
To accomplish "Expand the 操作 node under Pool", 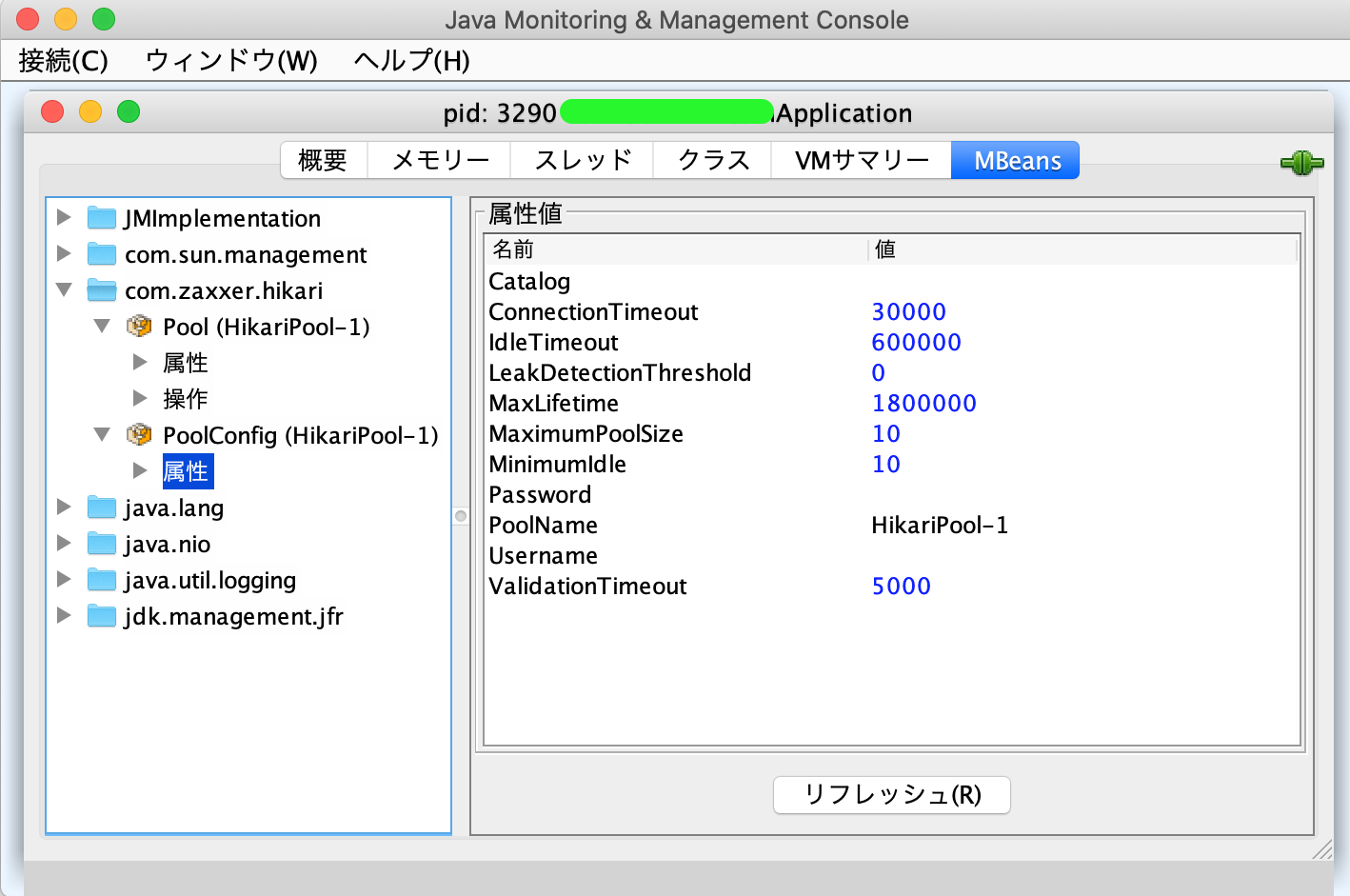I will tap(139, 399).
